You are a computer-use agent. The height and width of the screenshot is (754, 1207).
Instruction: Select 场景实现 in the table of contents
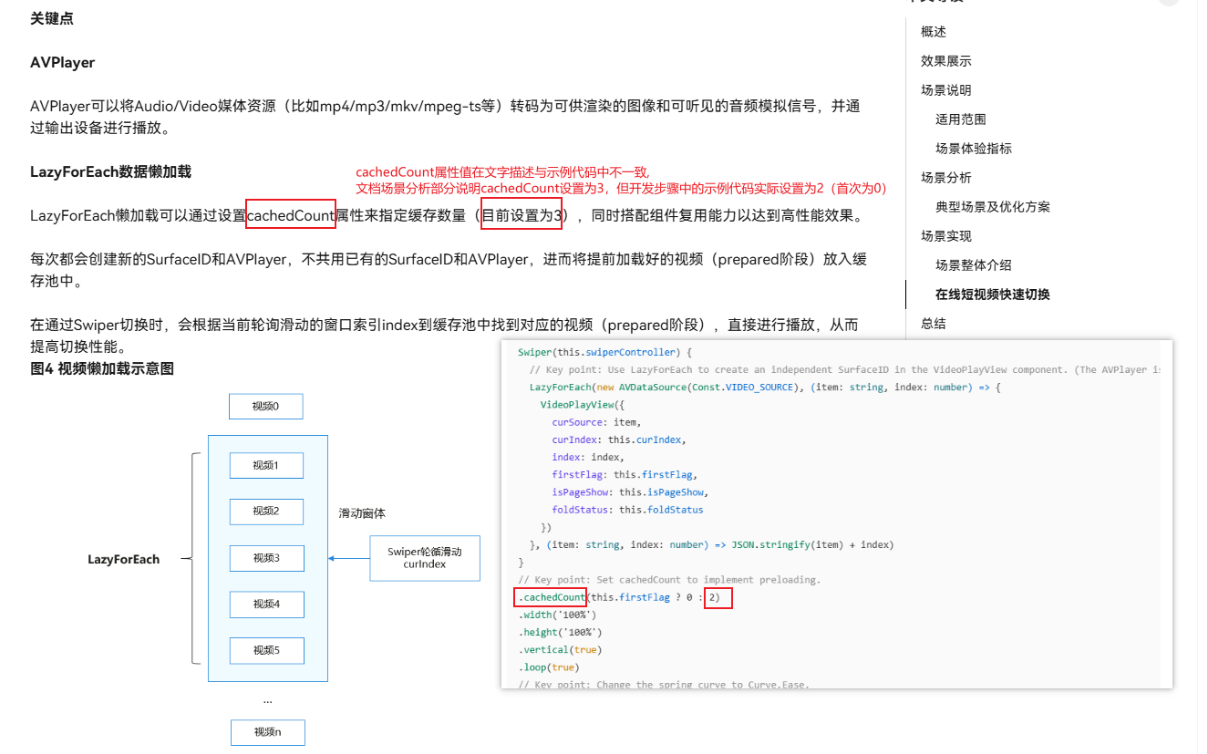[946, 236]
